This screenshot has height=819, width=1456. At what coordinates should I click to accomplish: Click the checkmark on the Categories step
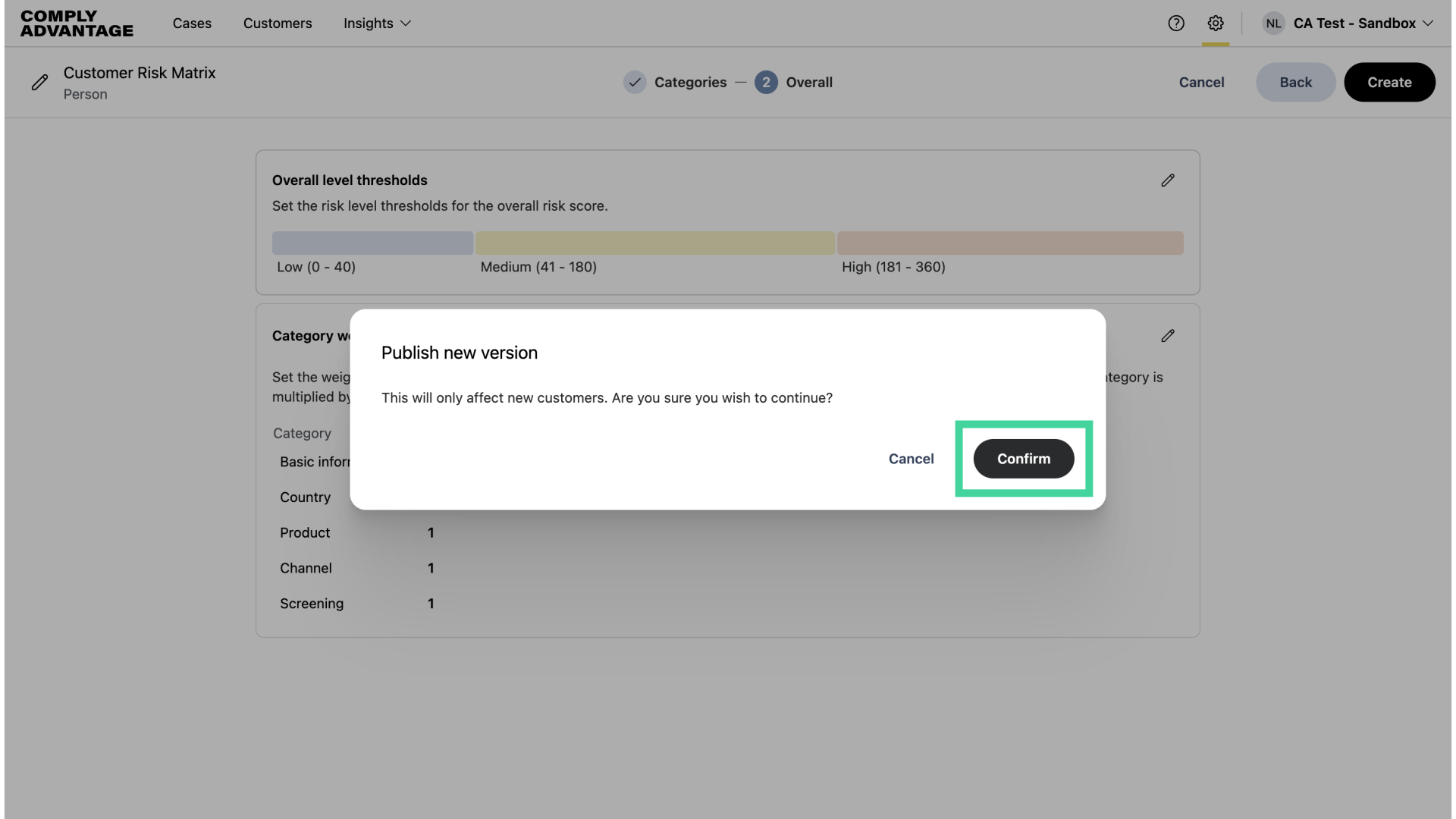[x=635, y=82]
